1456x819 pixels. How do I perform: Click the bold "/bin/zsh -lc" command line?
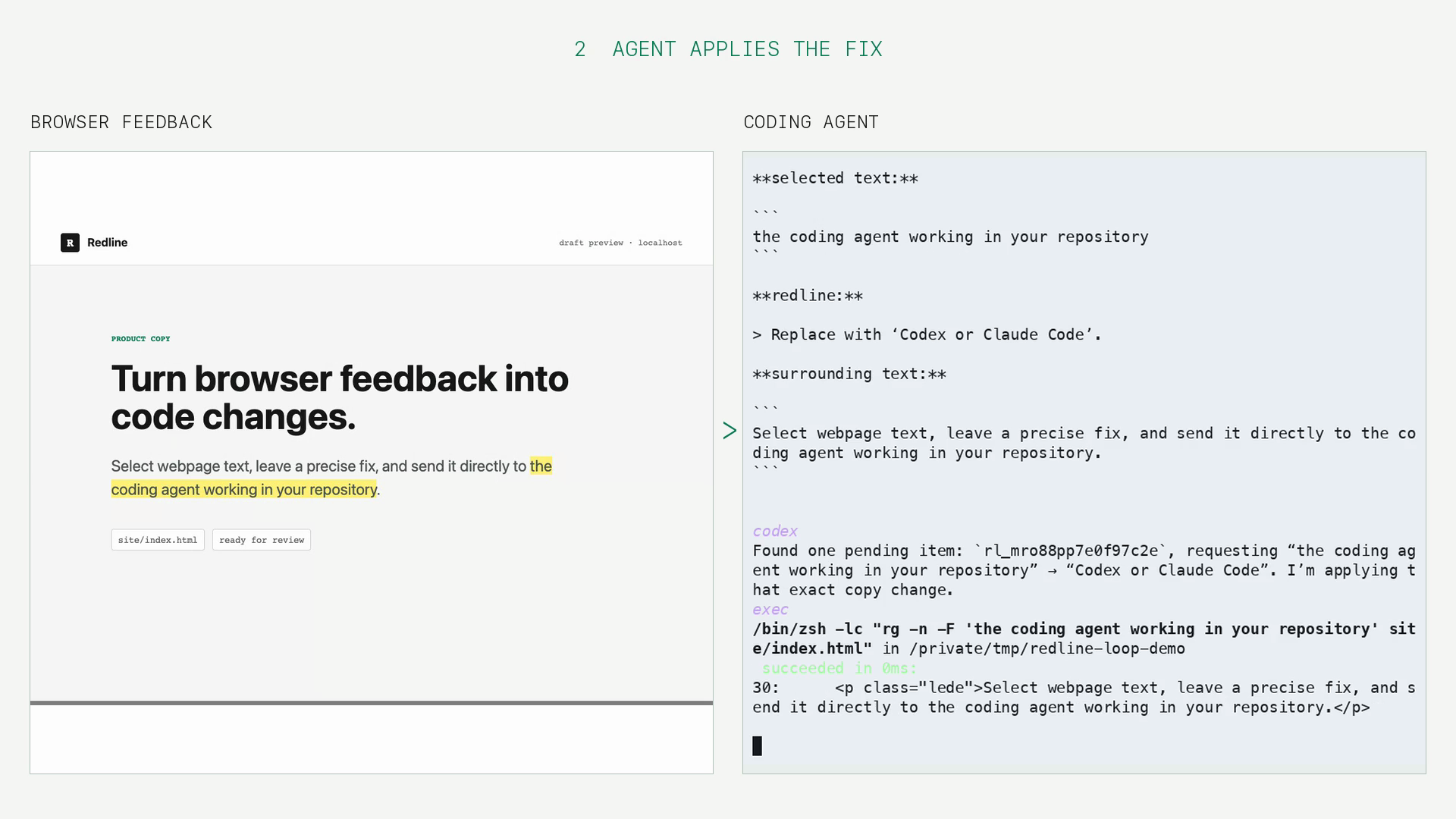1084,639
